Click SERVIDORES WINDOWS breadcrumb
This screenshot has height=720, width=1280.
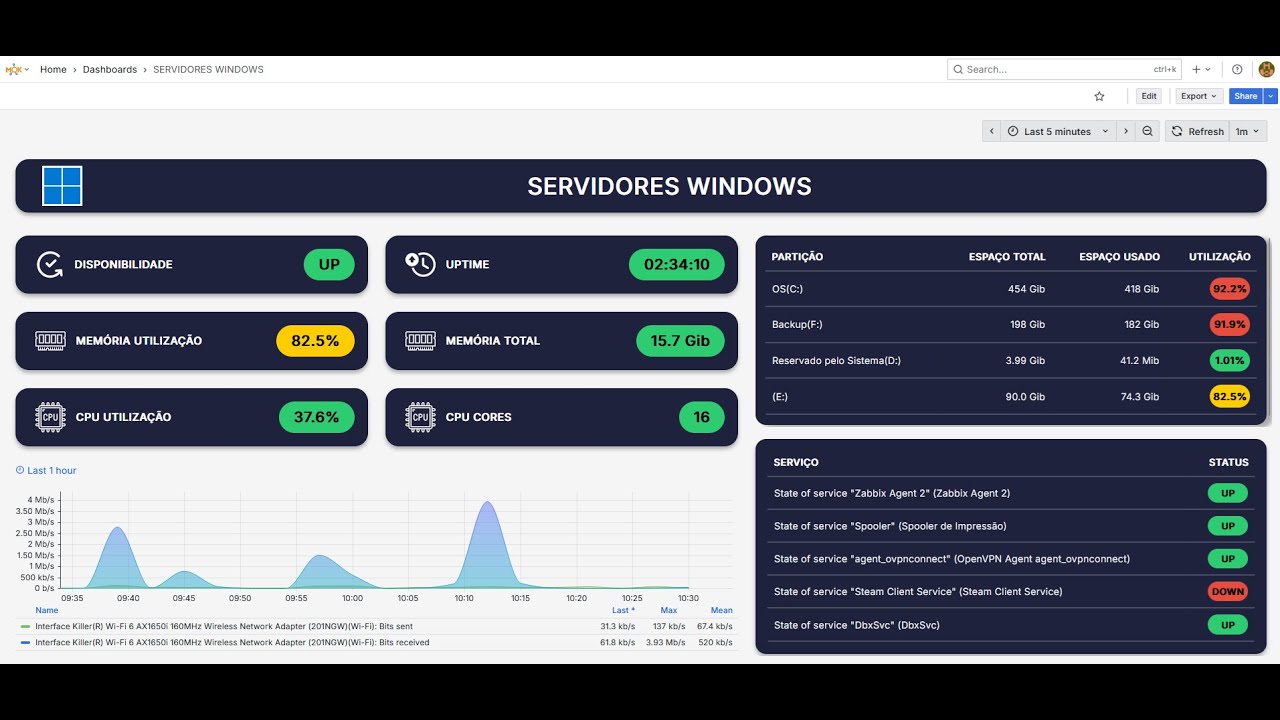(208, 69)
